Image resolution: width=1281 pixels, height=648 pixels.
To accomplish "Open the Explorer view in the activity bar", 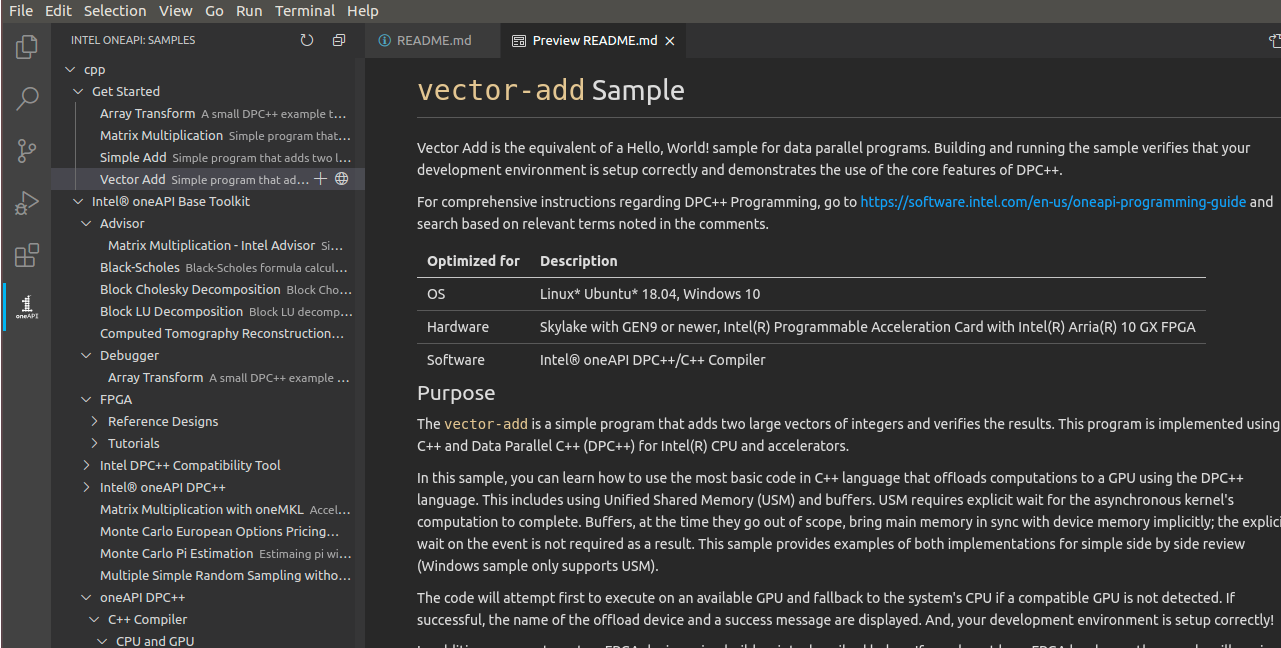I will tap(27, 46).
